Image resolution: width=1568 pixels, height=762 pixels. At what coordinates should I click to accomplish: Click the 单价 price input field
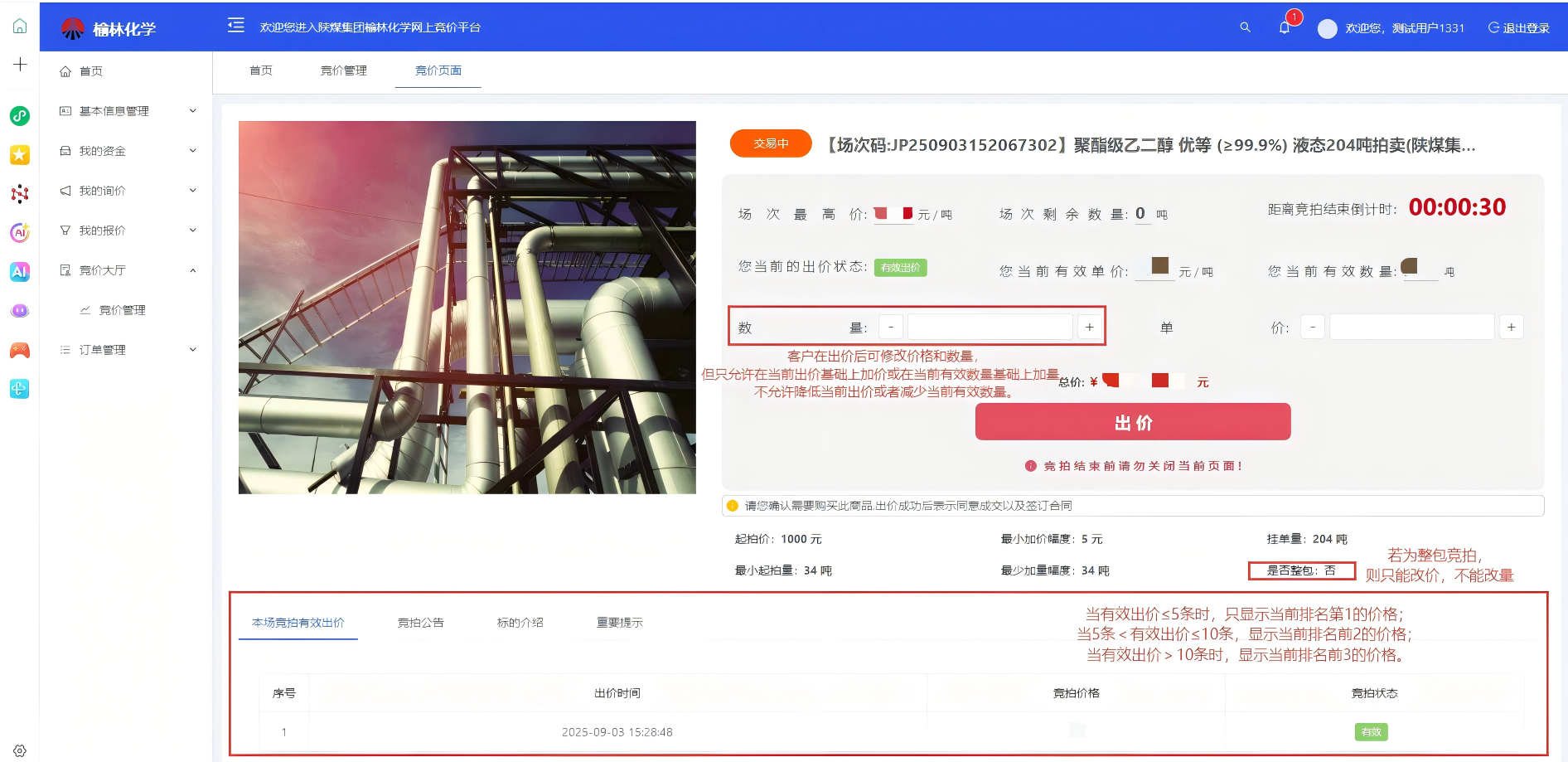[x=1411, y=328]
